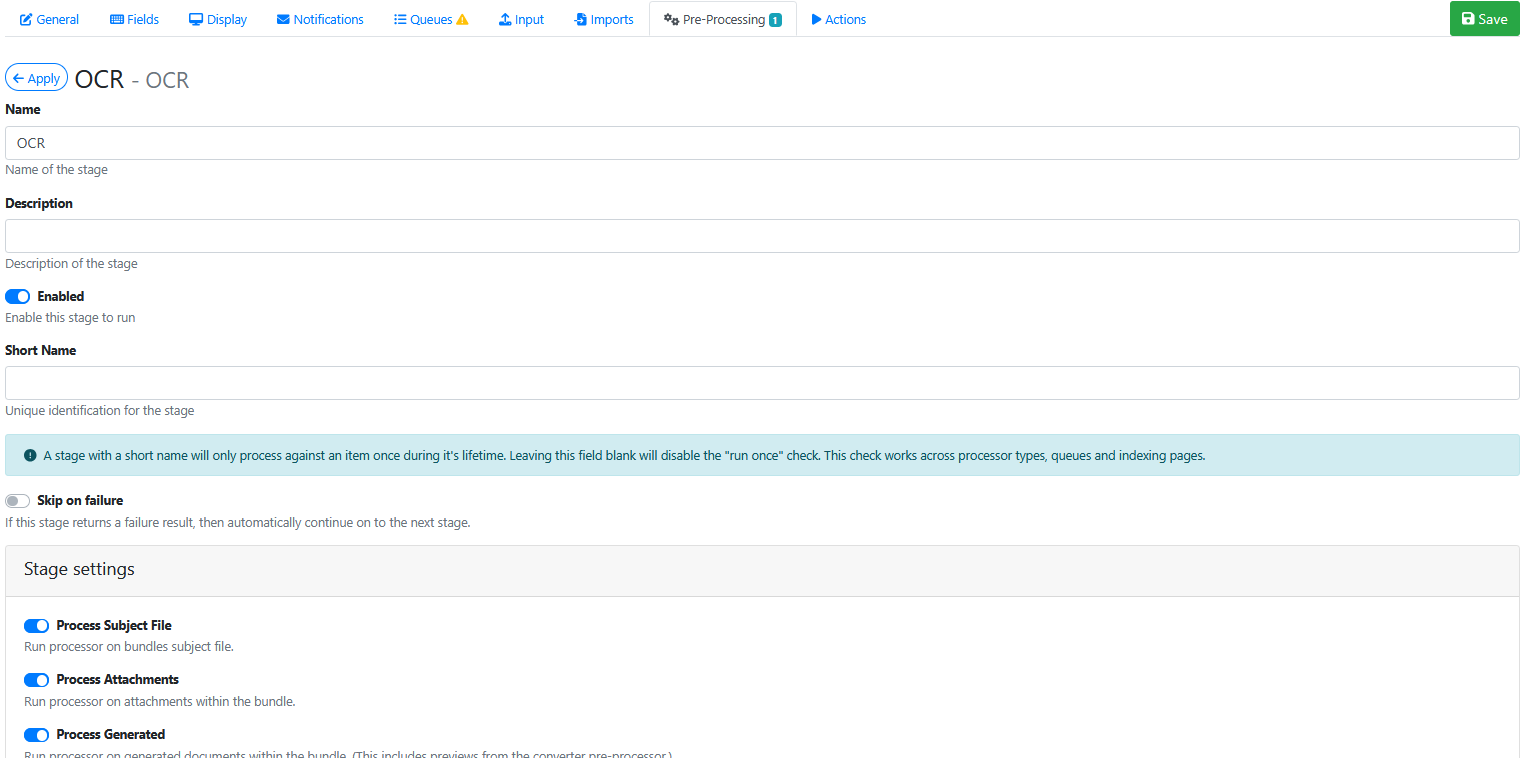Toggle Process Subject File off
The height and width of the screenshot is (758, 1528).
36,626
